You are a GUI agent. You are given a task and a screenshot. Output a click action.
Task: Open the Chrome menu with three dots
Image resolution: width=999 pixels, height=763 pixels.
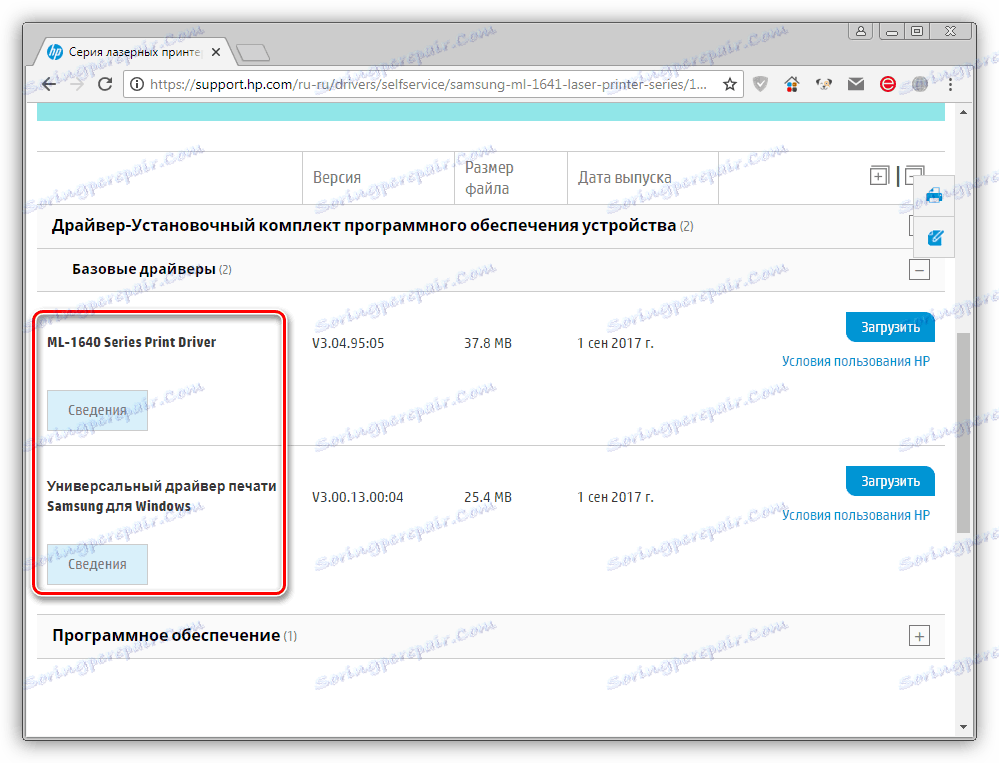click(x=950, y=84)
